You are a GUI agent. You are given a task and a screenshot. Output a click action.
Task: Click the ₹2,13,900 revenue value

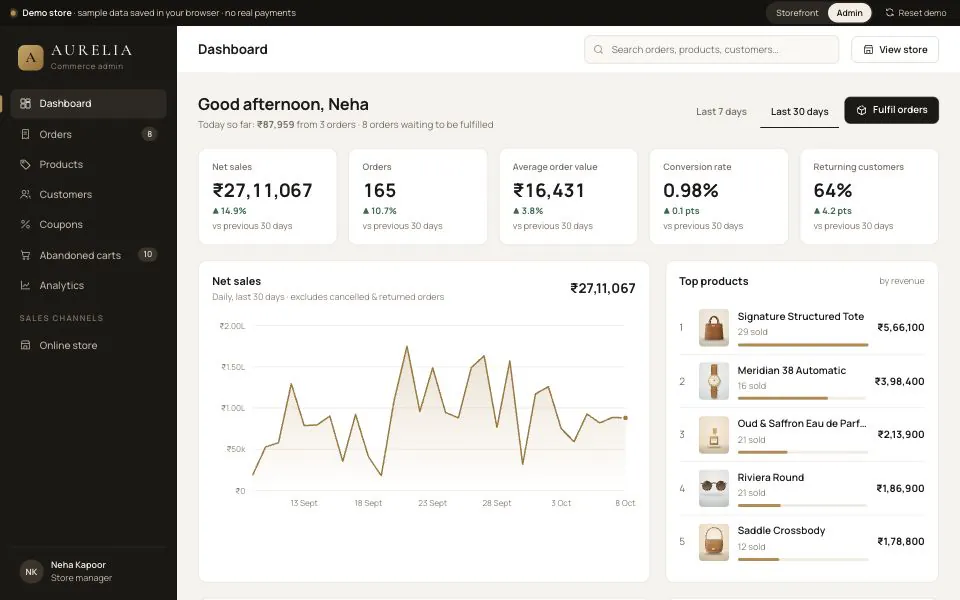(901, 435)
